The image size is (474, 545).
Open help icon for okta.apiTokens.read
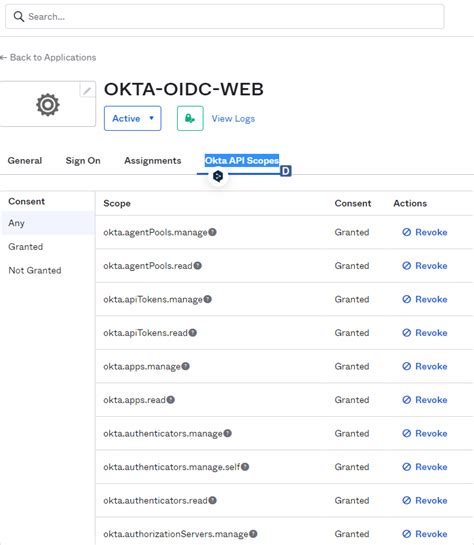point(193,333)
